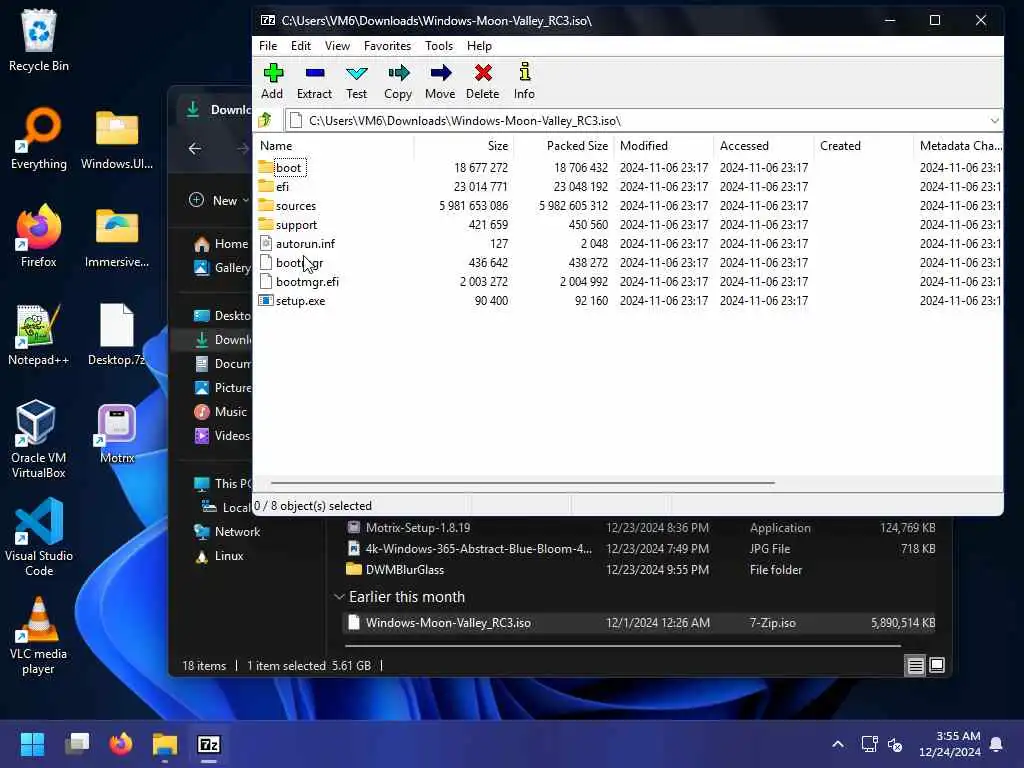Click 7-Zip icon in the taskbar
This screenshot has height=768, width=1024.
tap(209, 744)
